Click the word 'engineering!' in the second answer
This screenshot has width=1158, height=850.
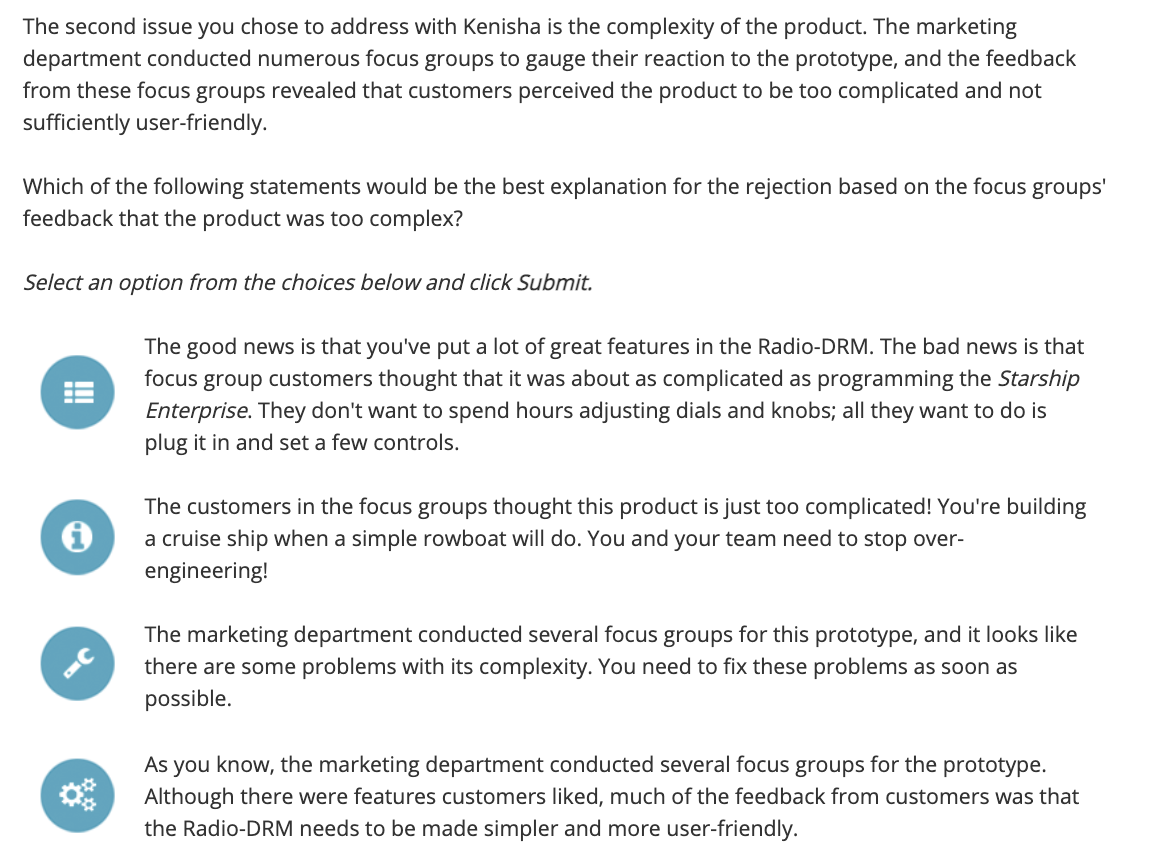tap(206, 571)
